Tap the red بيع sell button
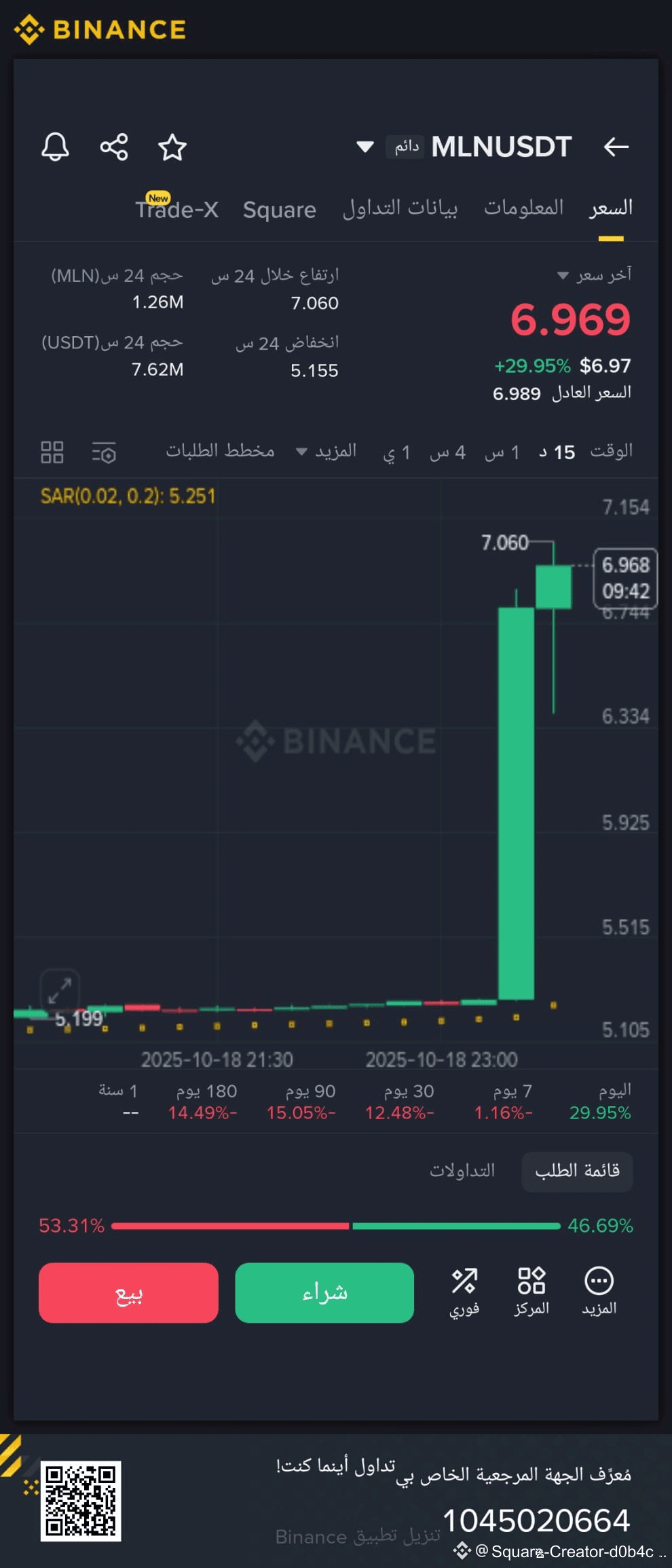 (x=128, y=1292)
